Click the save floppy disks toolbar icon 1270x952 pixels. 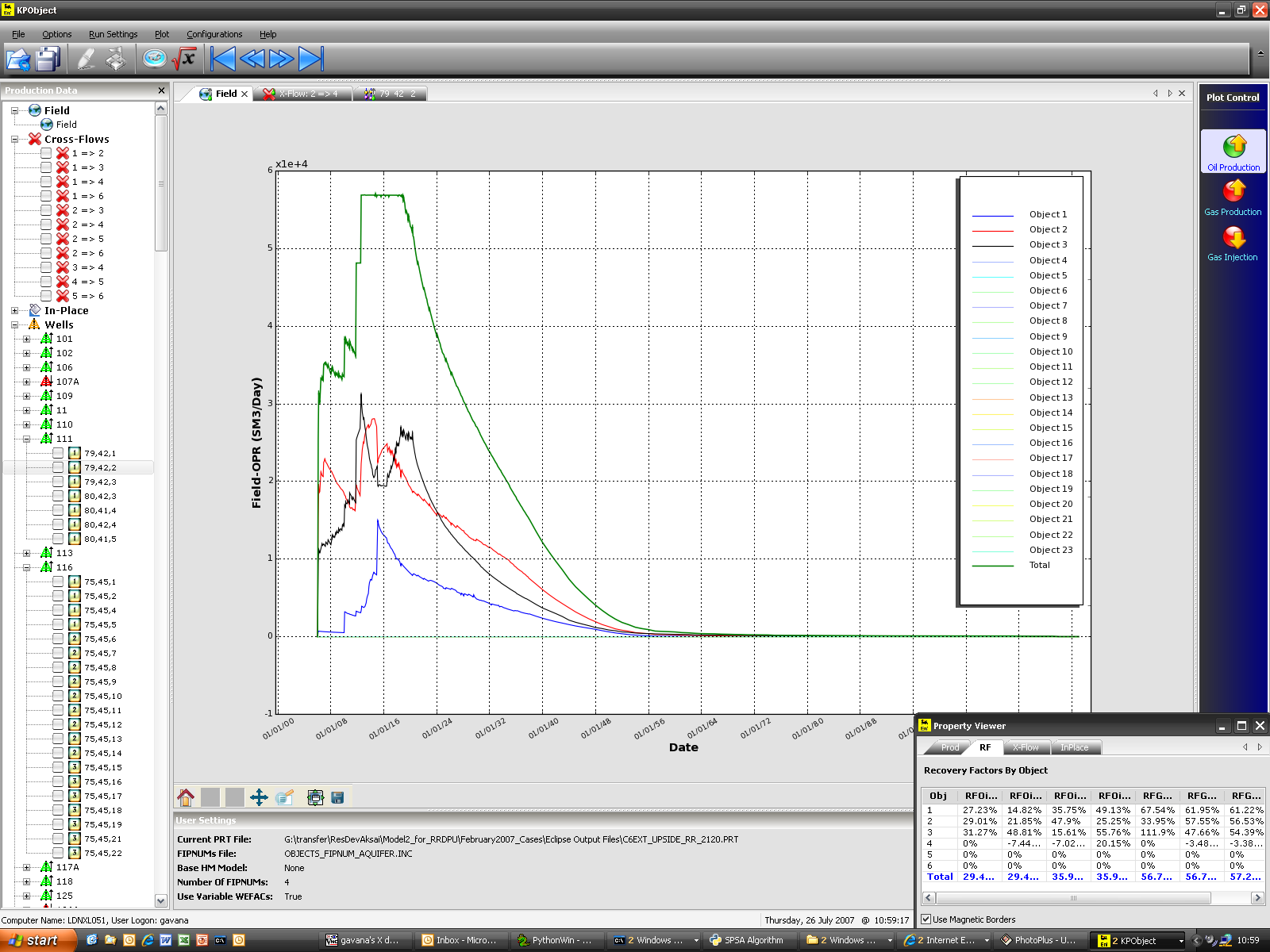48,59
